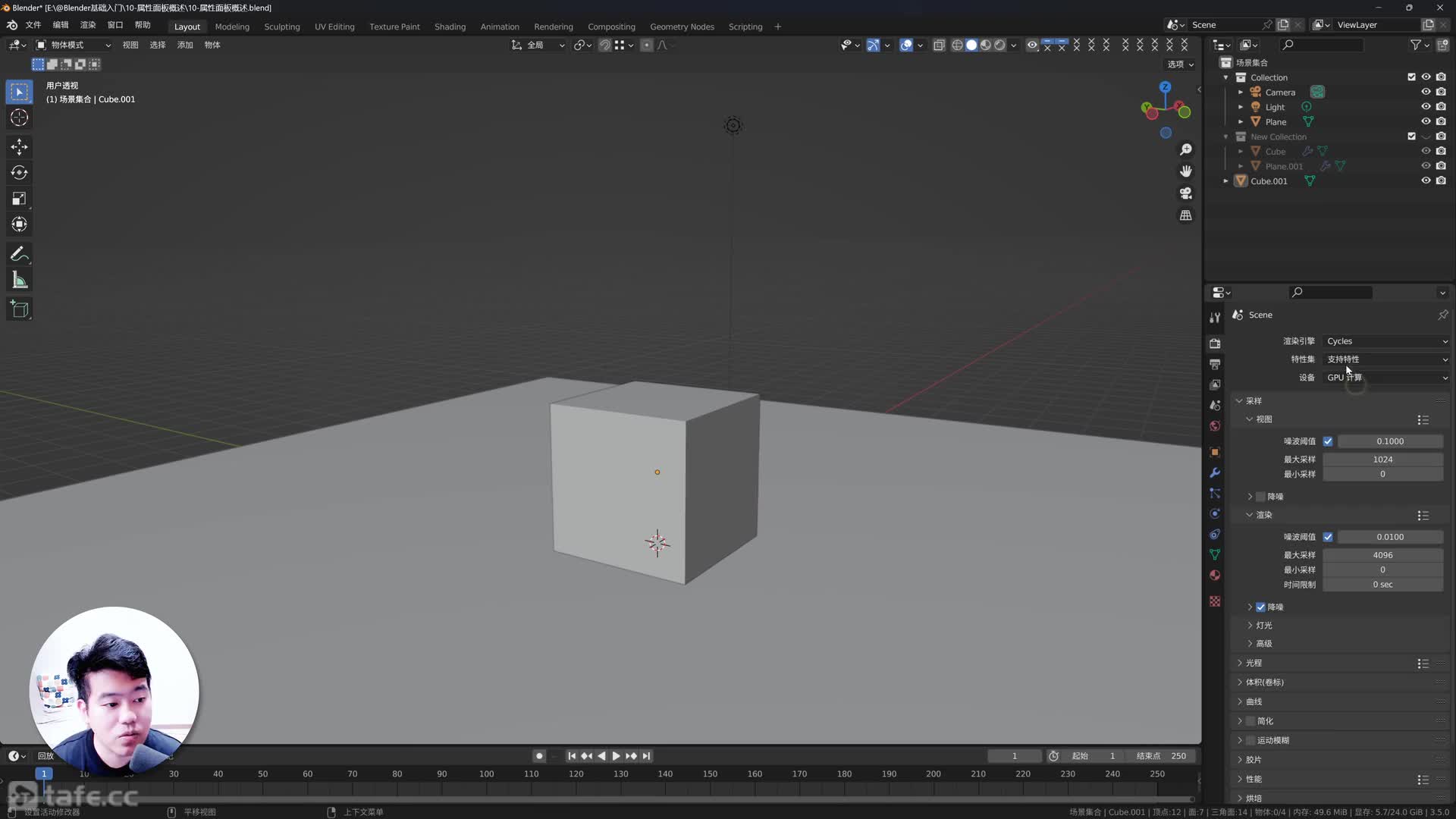The height and width of the screenshot is (819, 1456).
Task: Uncheck the viewport noise threshold checkbox
Action: click(x=1328, y=441)
